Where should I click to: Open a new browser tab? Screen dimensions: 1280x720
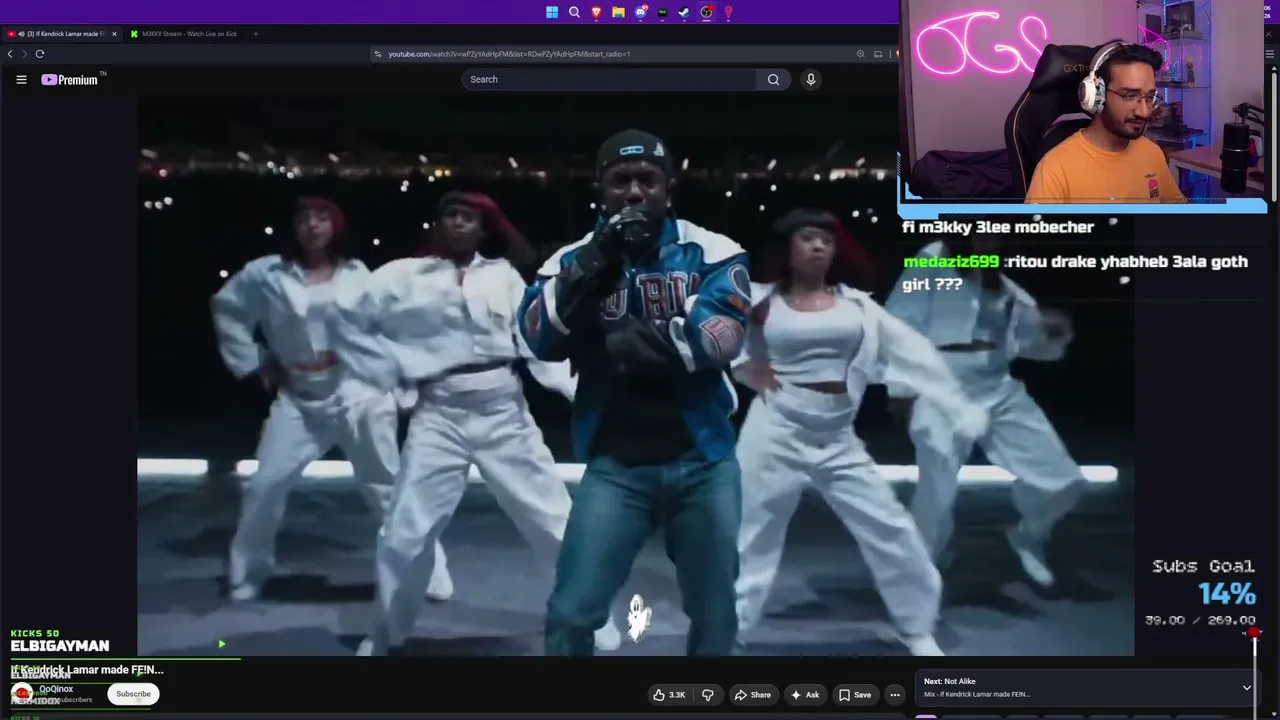[255, 34]
